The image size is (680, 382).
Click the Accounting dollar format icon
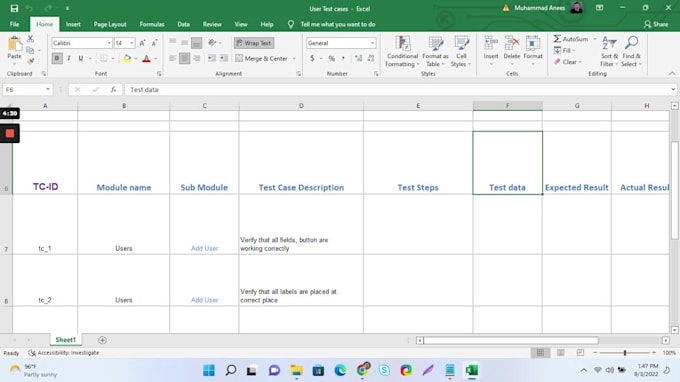[x=312, y=58]
